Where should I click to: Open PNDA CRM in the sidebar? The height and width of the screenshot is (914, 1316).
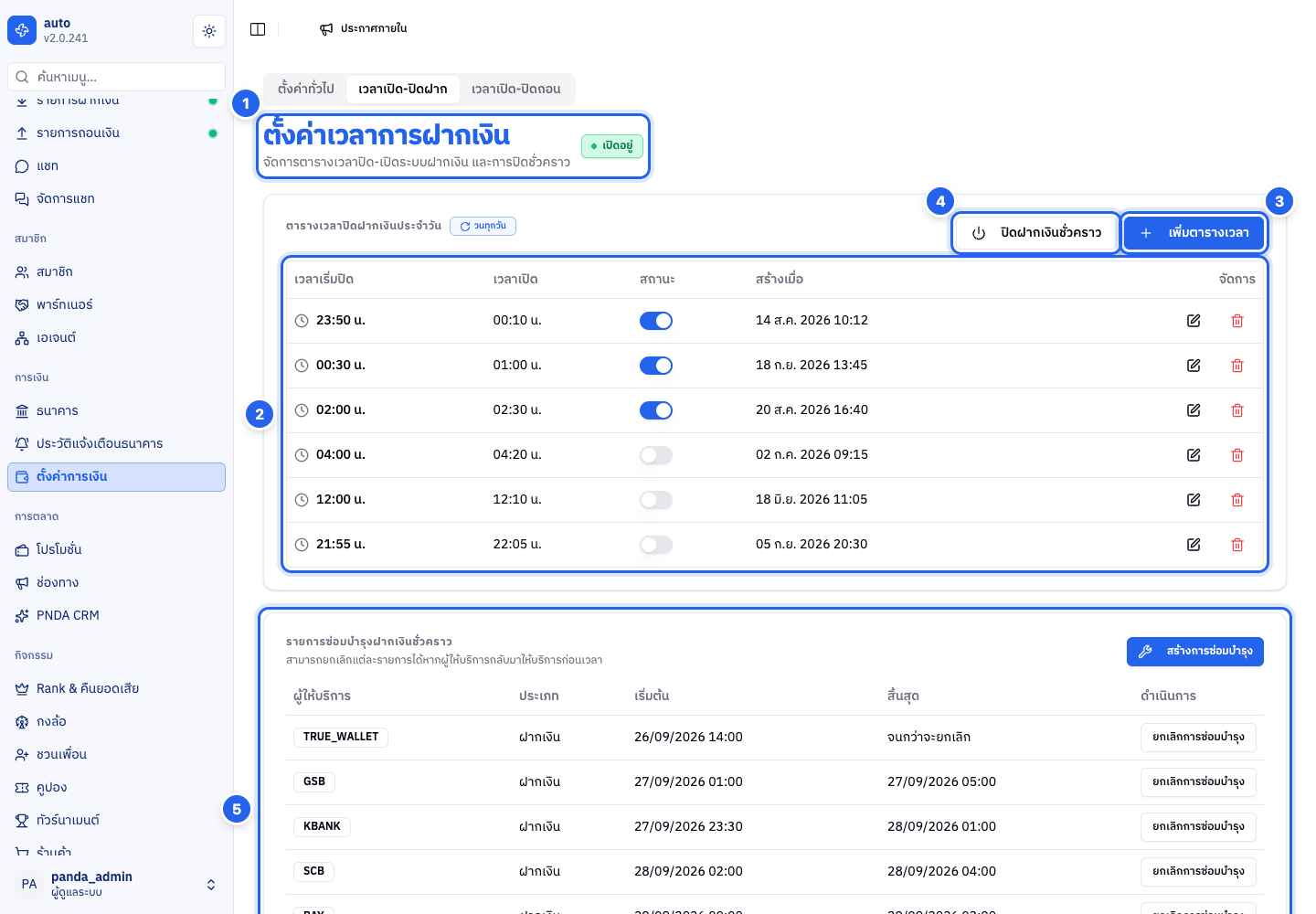(x=116, y=616)
